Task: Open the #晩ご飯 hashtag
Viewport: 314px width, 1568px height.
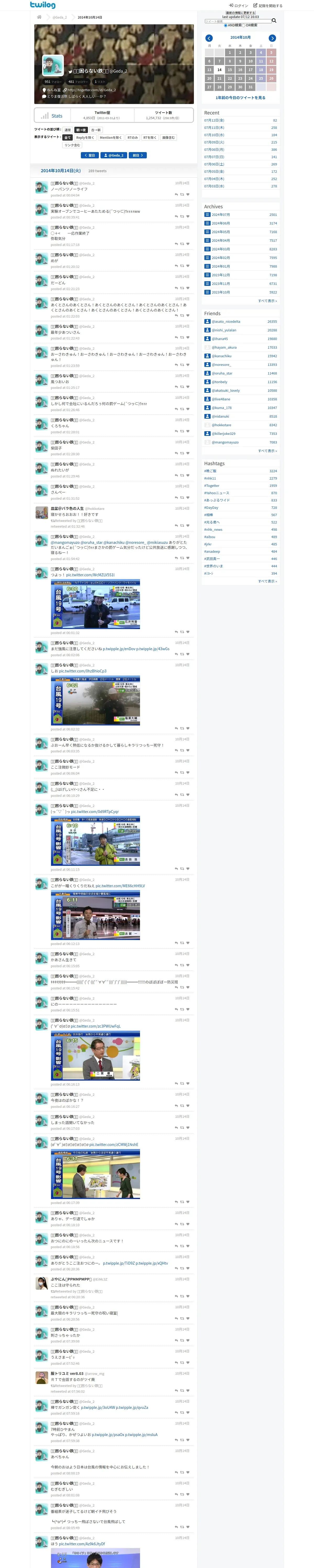Action: coord(210,471)
